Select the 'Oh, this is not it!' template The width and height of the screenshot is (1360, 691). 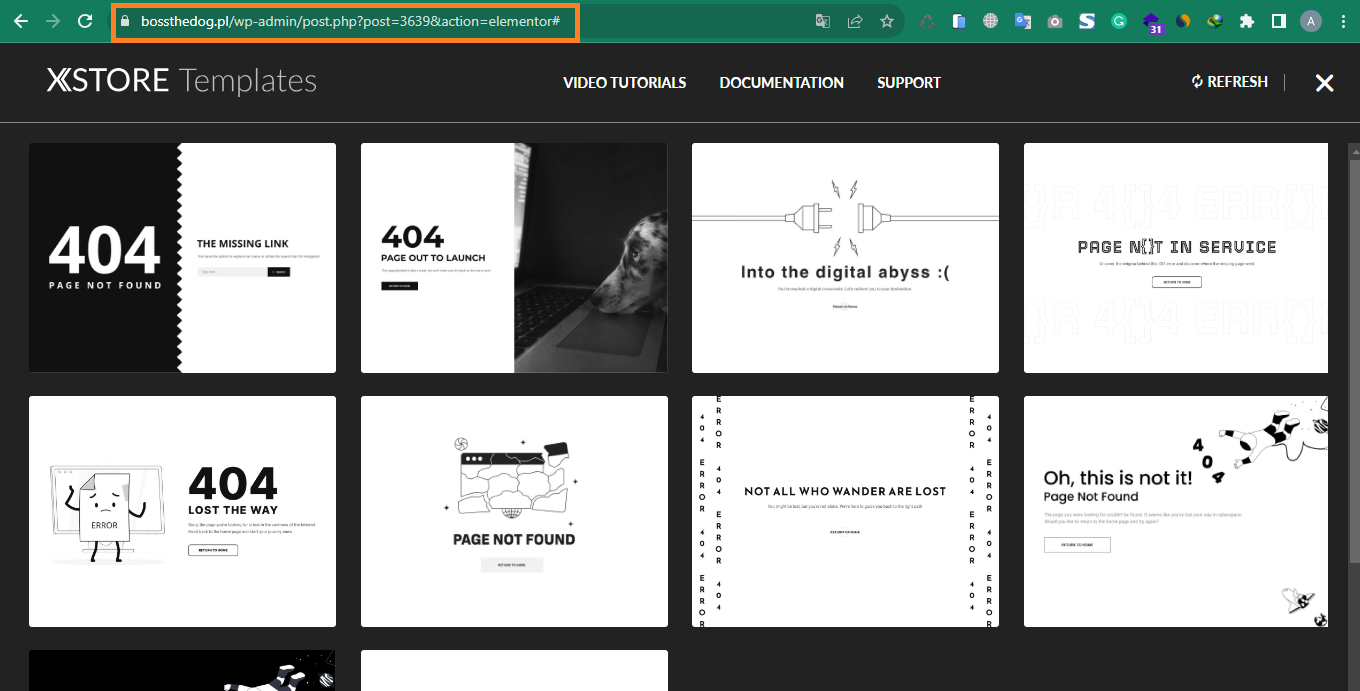tap(1176, 511)
